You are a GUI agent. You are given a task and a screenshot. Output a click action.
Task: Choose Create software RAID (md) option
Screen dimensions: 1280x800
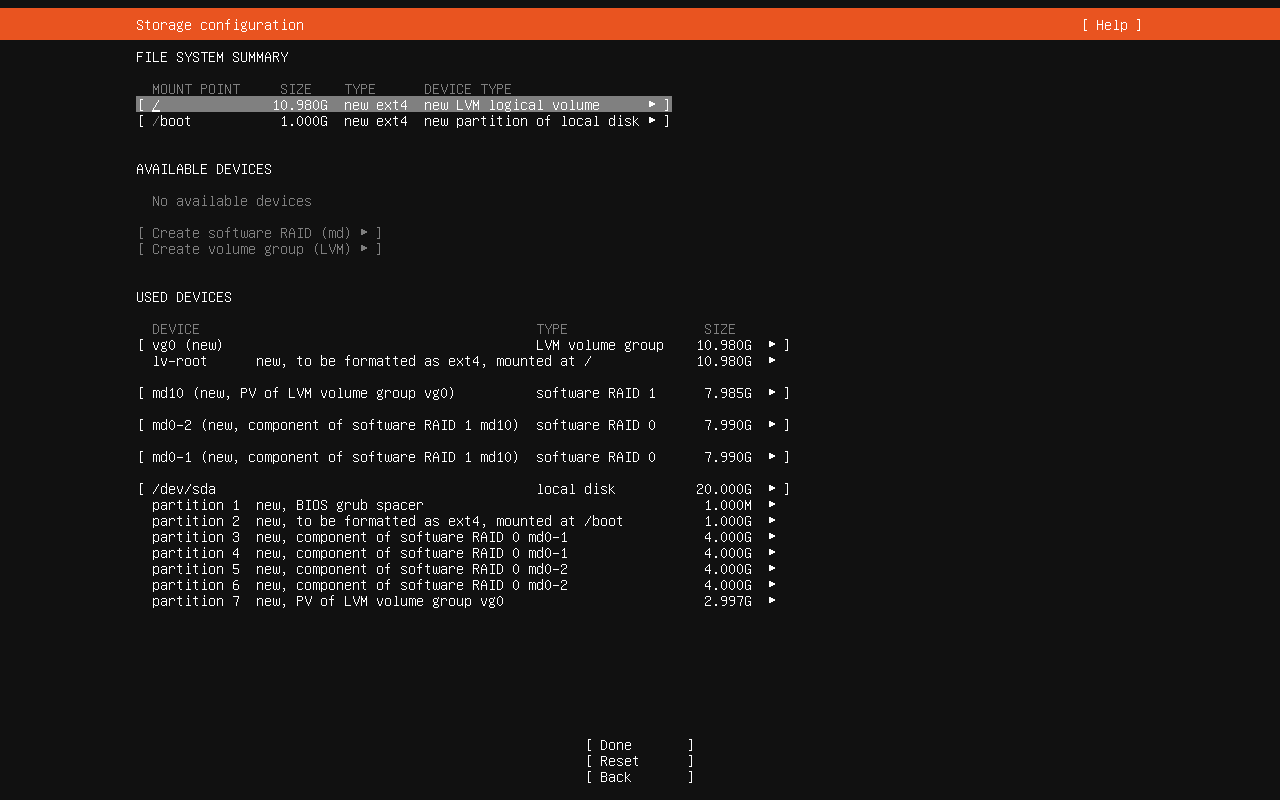(260, 233)
